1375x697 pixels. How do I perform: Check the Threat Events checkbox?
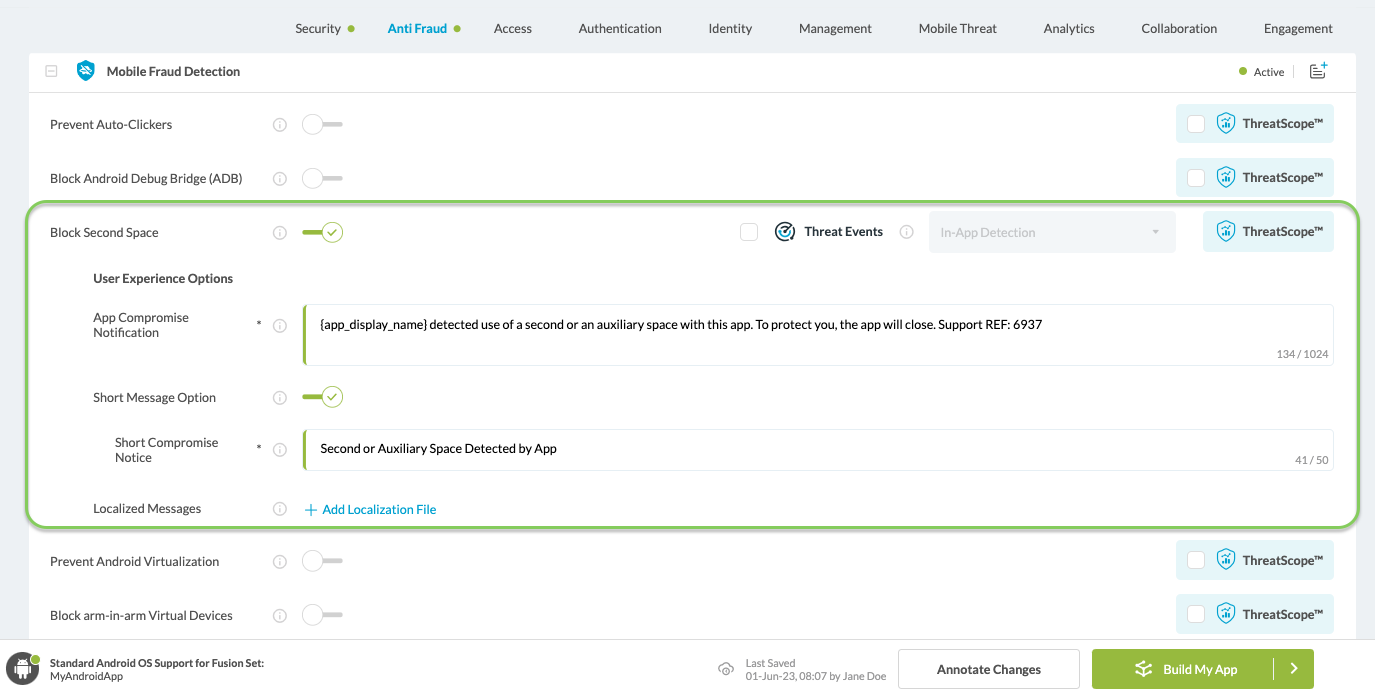[x=749, y=232]
